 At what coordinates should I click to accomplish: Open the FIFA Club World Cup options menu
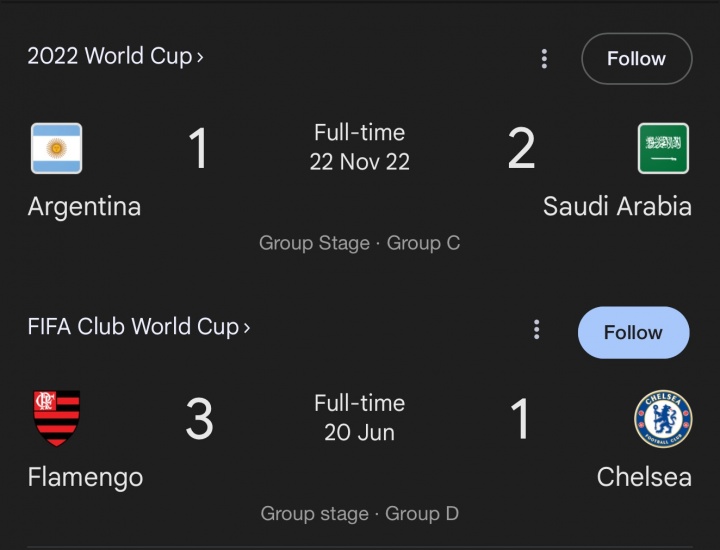(x=537, y=330)
